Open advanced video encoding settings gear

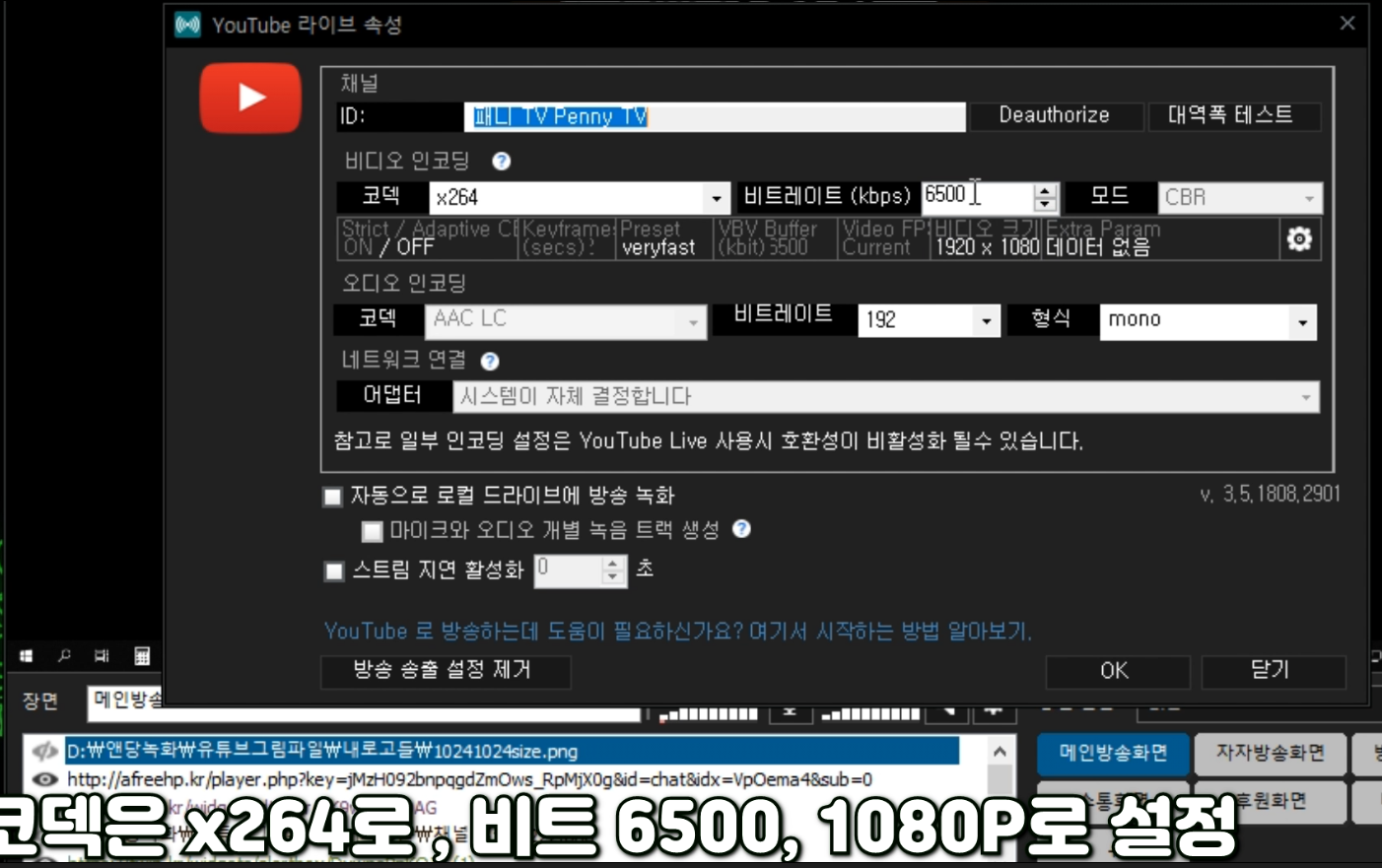(1299, 238)
